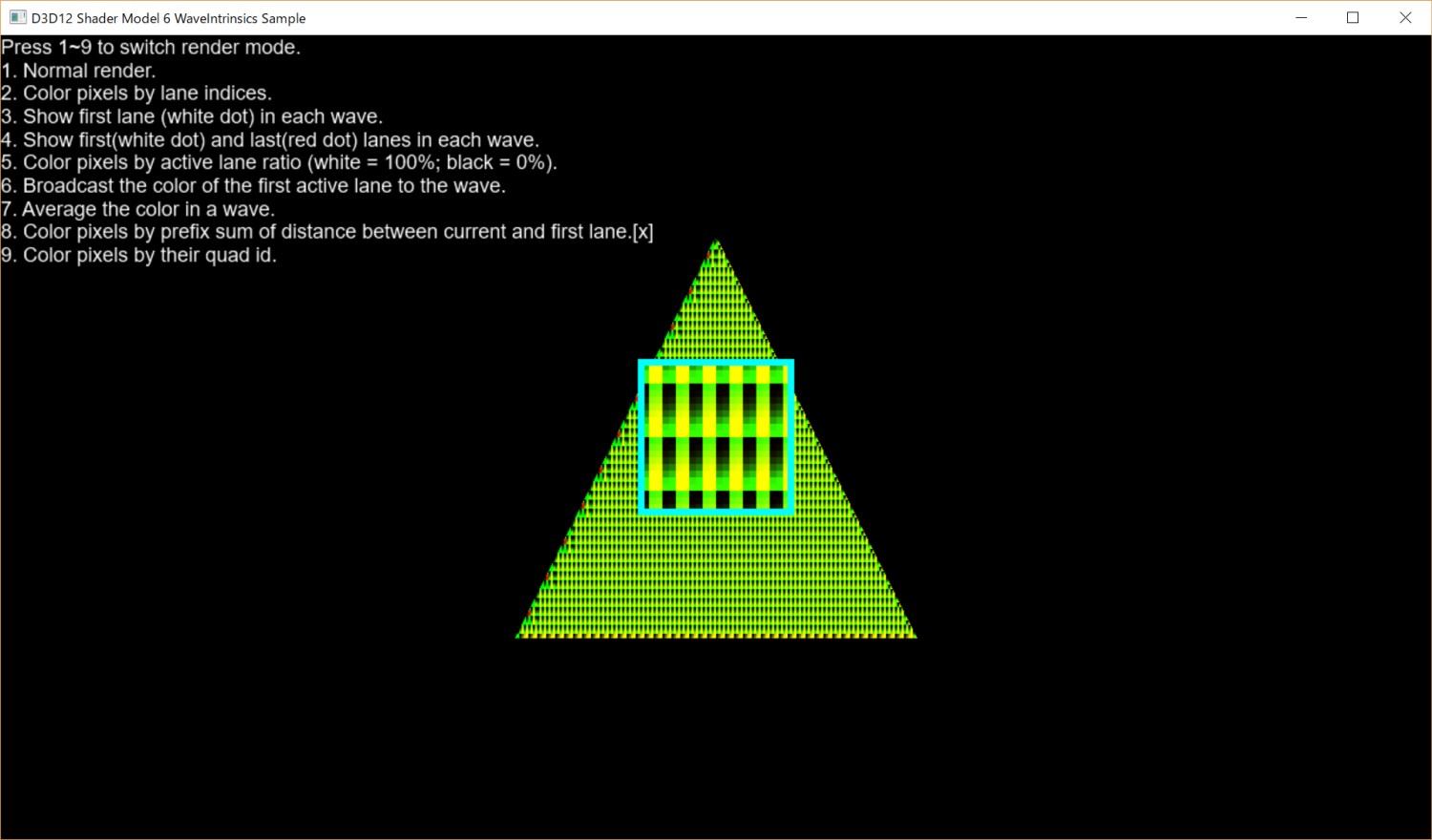
Task: Click '5. Color pixels by active lane ratio' line
Action: pyautogui.click(x=279, y=162)
